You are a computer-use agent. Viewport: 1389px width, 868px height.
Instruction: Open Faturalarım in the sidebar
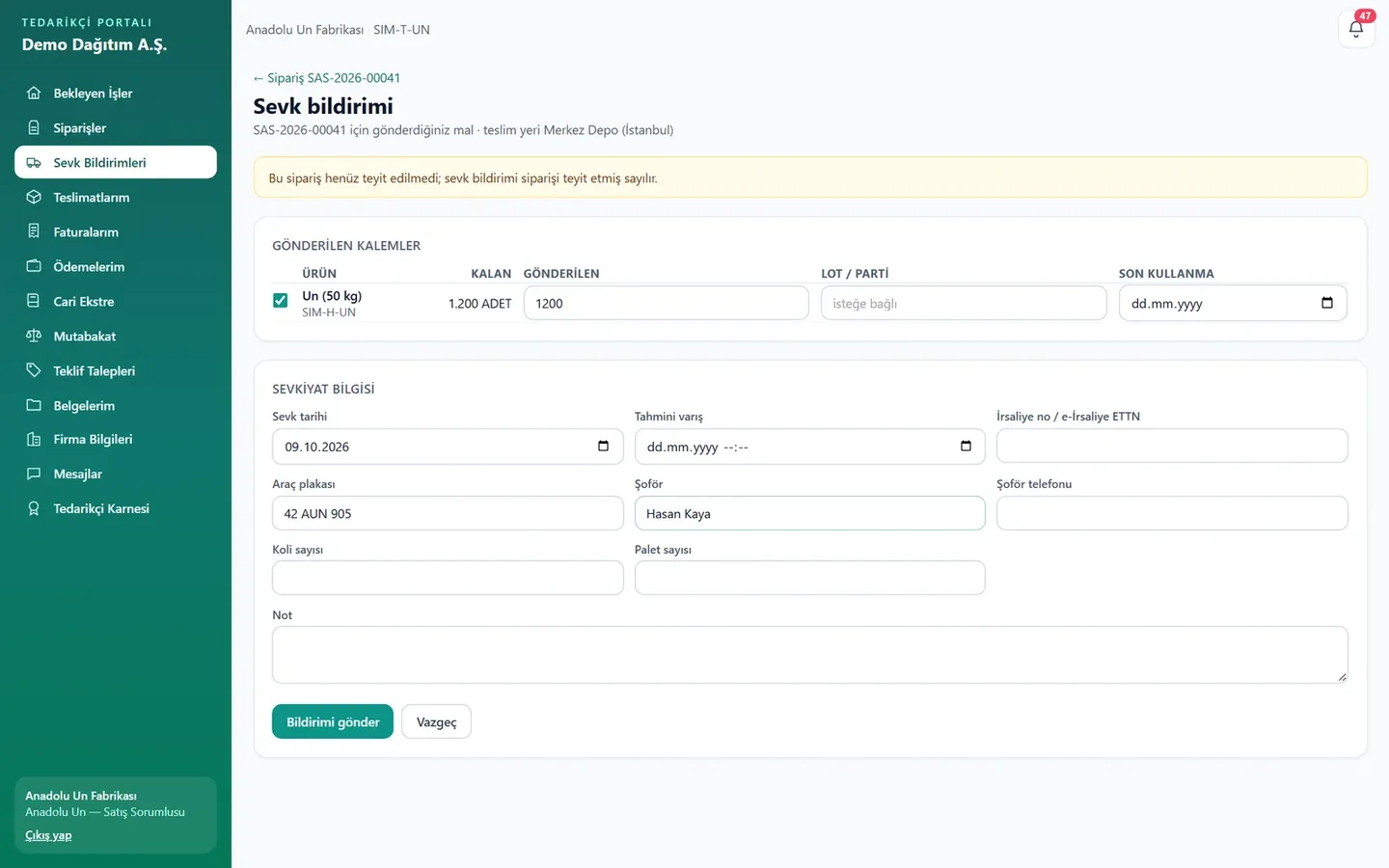pyautogui.click(x=116, y=231)
